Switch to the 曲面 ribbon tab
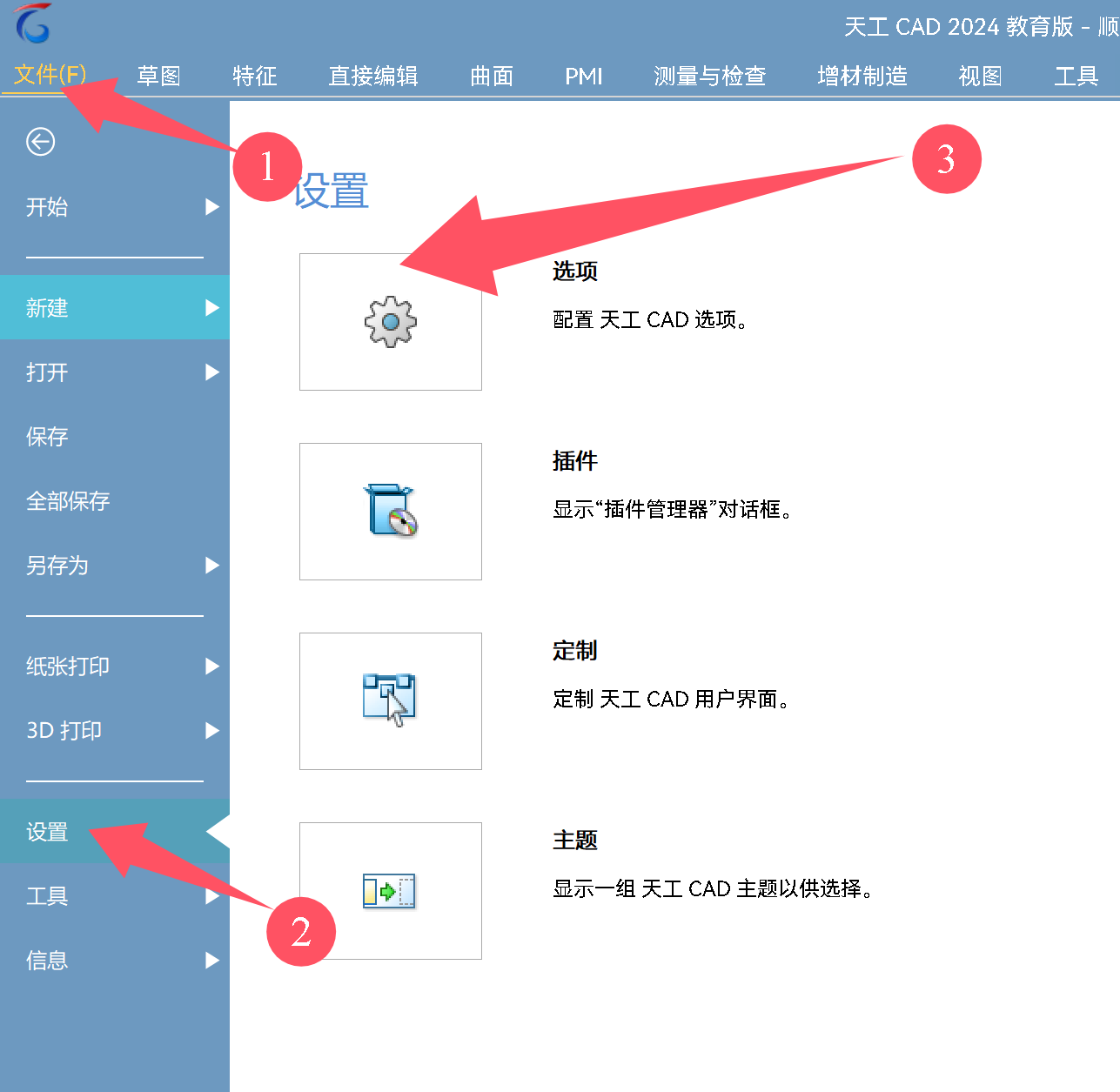 [x=492, y=77]
